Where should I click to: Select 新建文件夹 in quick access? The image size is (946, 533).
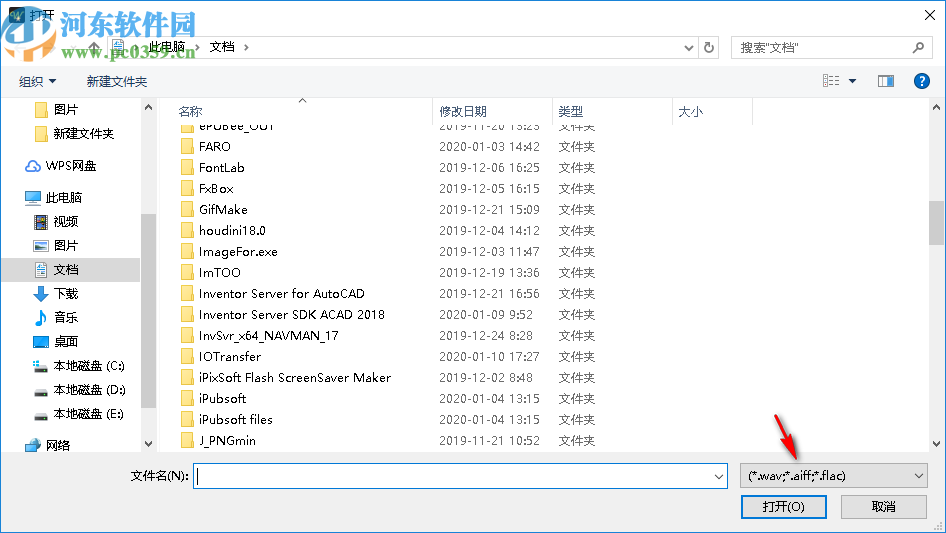tap(83, 133)
